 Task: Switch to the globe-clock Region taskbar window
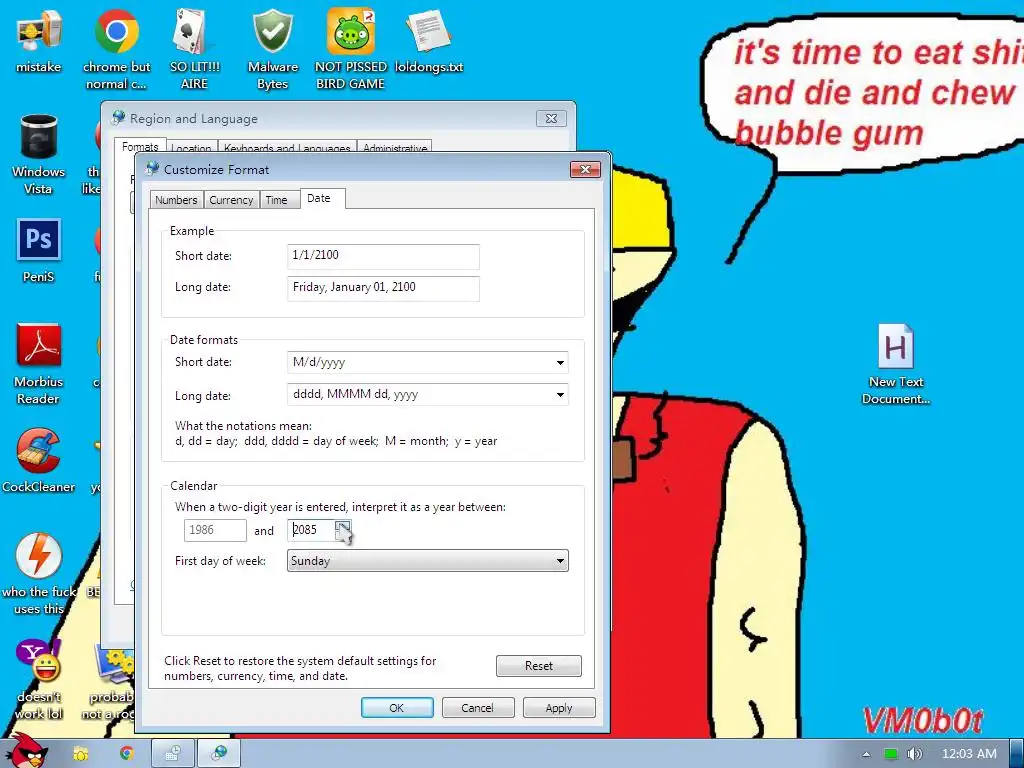(x=219, y=754)
